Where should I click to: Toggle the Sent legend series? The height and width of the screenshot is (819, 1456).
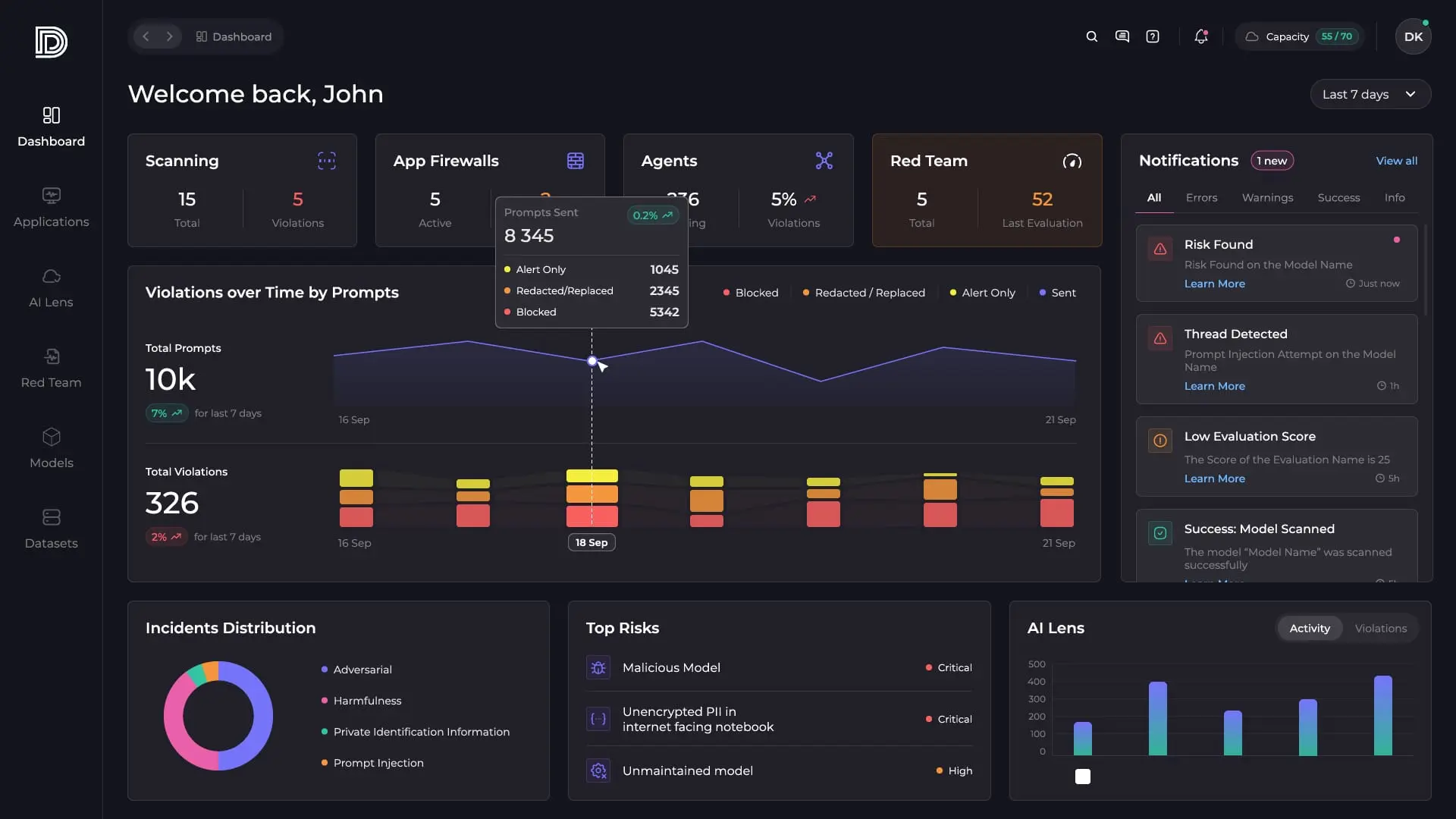click(x=1057, y=293)
